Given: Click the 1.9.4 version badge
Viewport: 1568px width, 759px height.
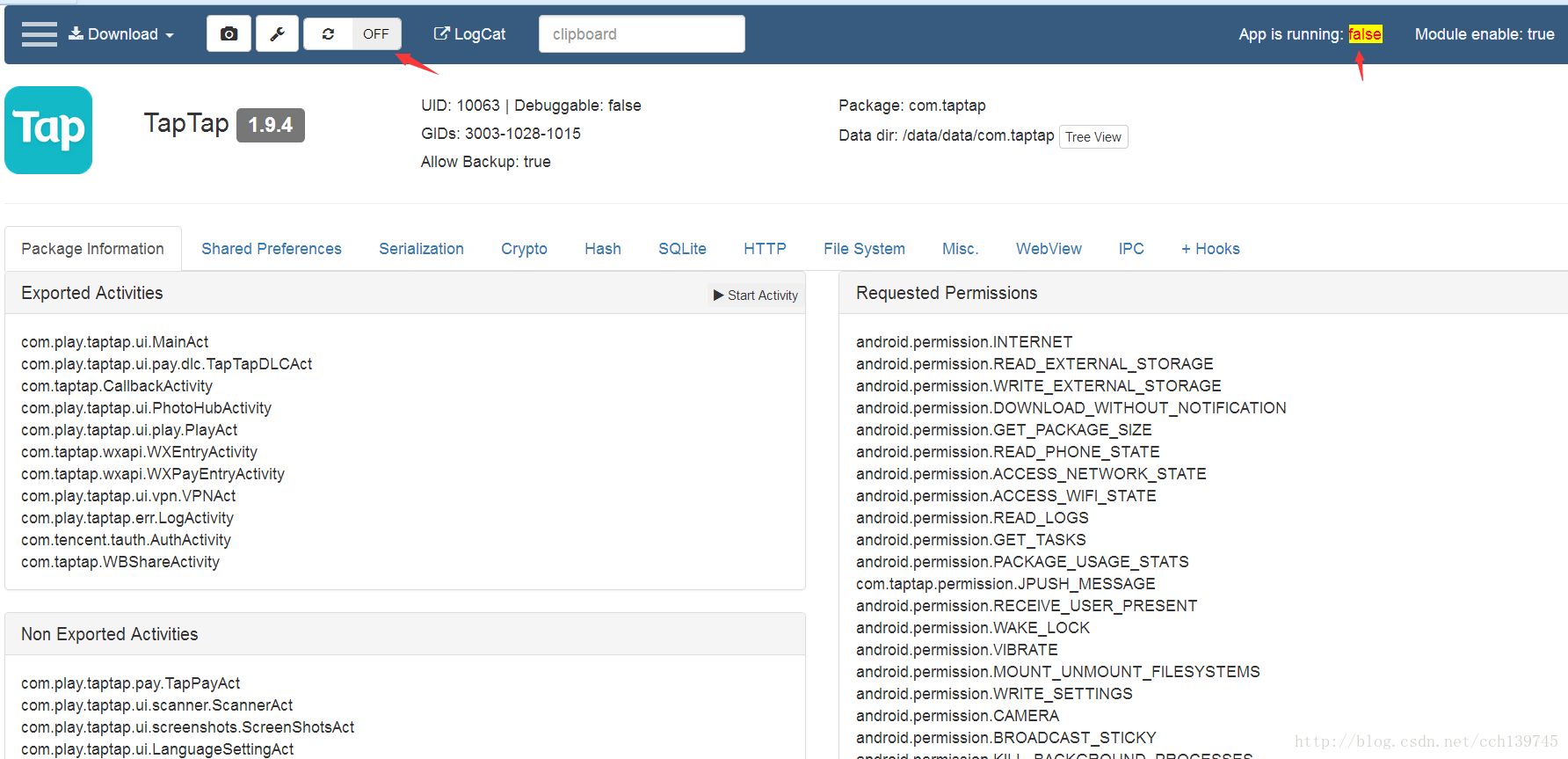Looking at the screenshot, I should point(271,125).
